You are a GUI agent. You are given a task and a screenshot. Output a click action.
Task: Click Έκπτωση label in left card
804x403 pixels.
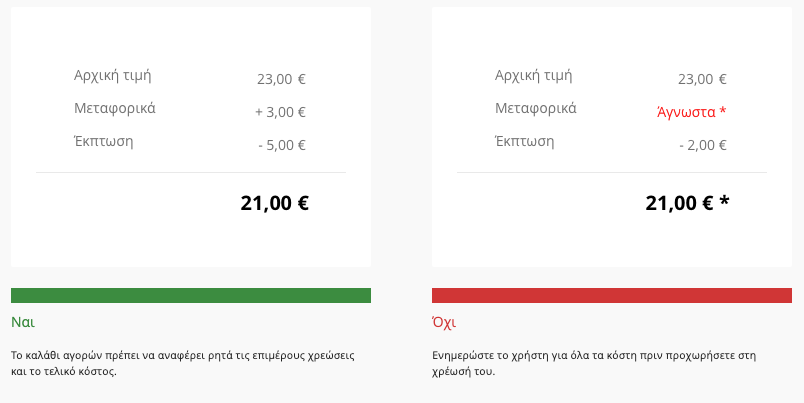coord(104,142)
